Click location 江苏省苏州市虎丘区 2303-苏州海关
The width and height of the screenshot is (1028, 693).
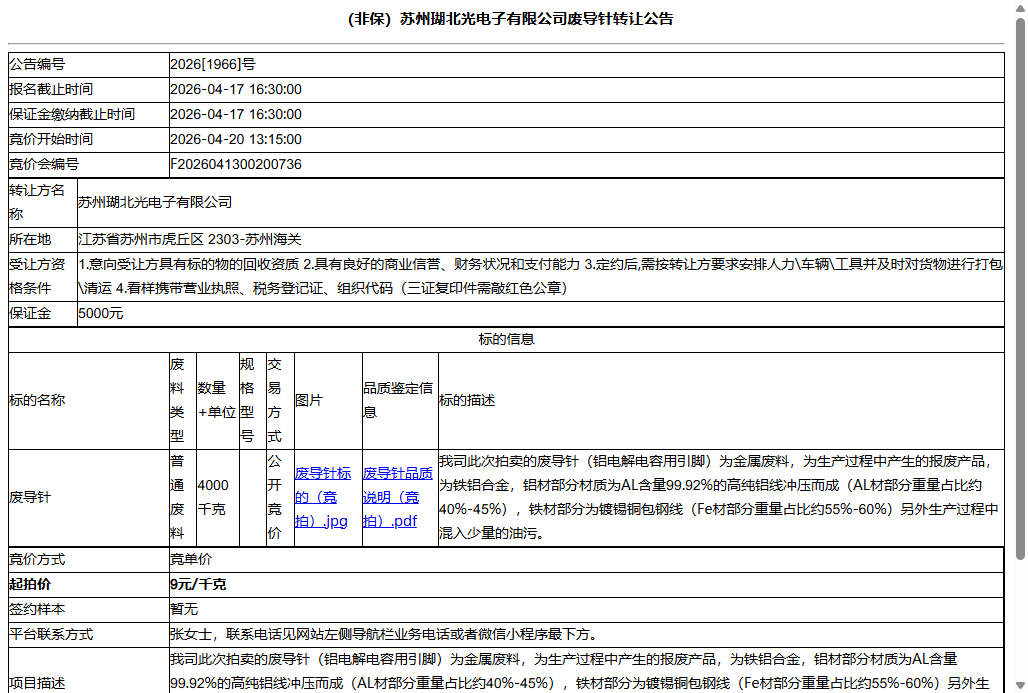(190, 239)
